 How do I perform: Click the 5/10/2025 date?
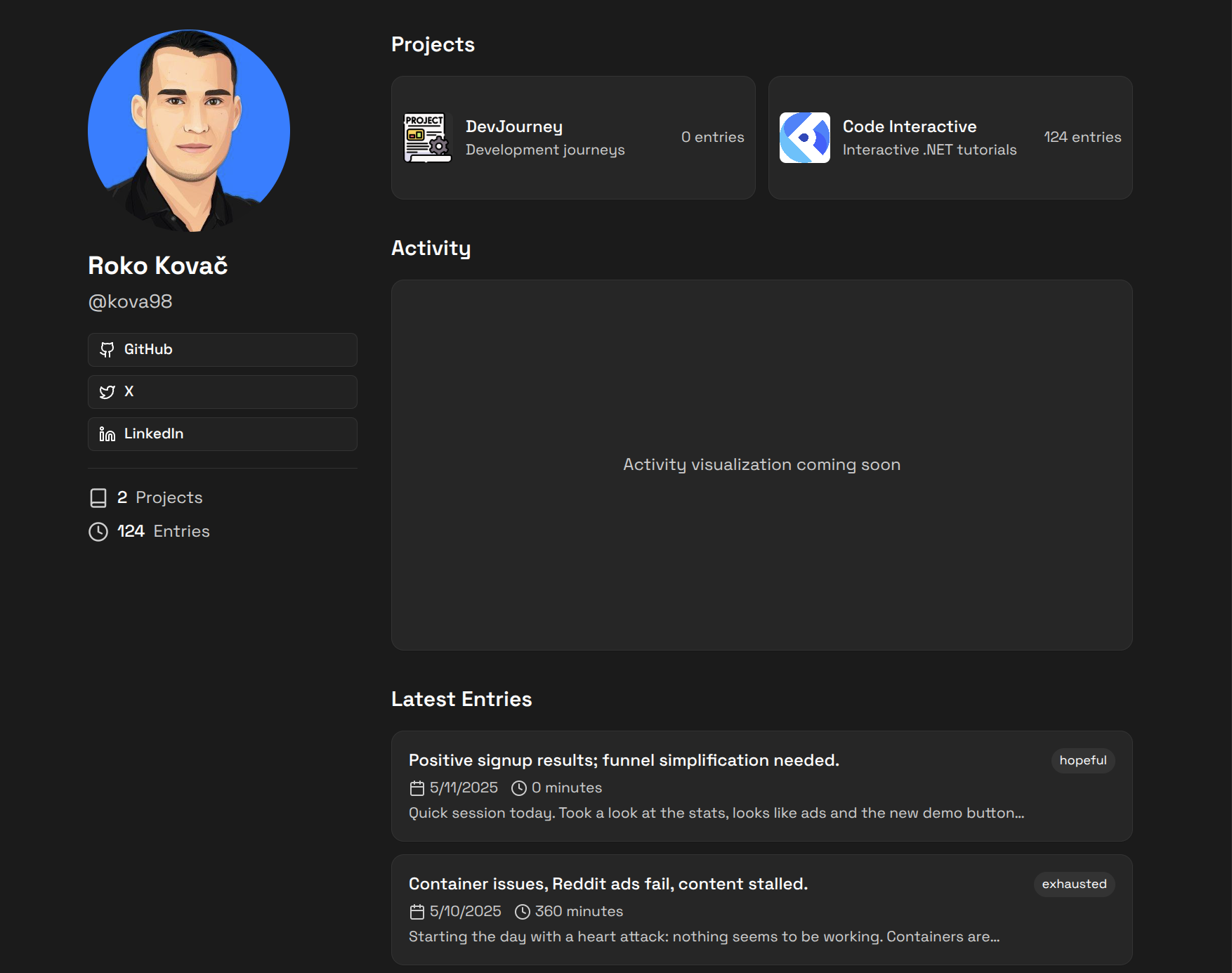[466, 912]
